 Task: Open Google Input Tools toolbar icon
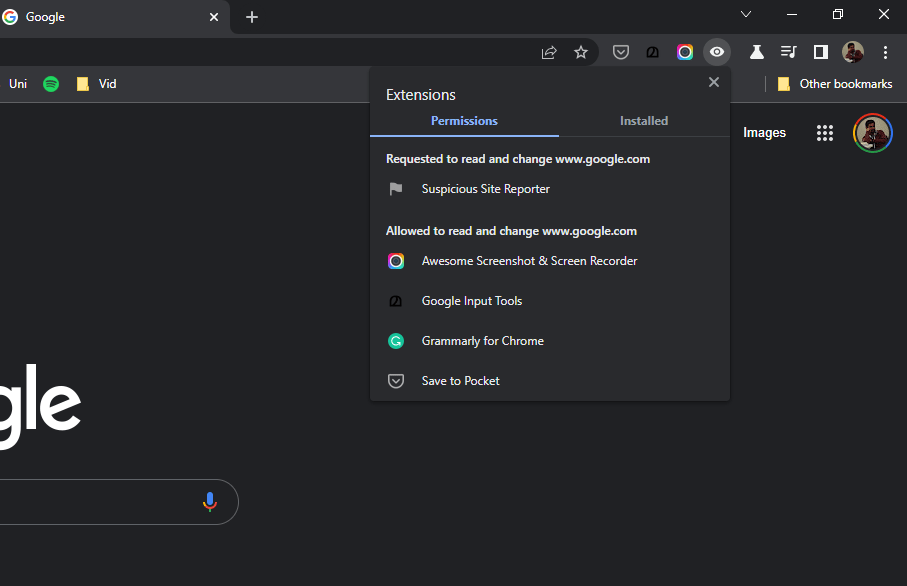(x=652, y=53)
